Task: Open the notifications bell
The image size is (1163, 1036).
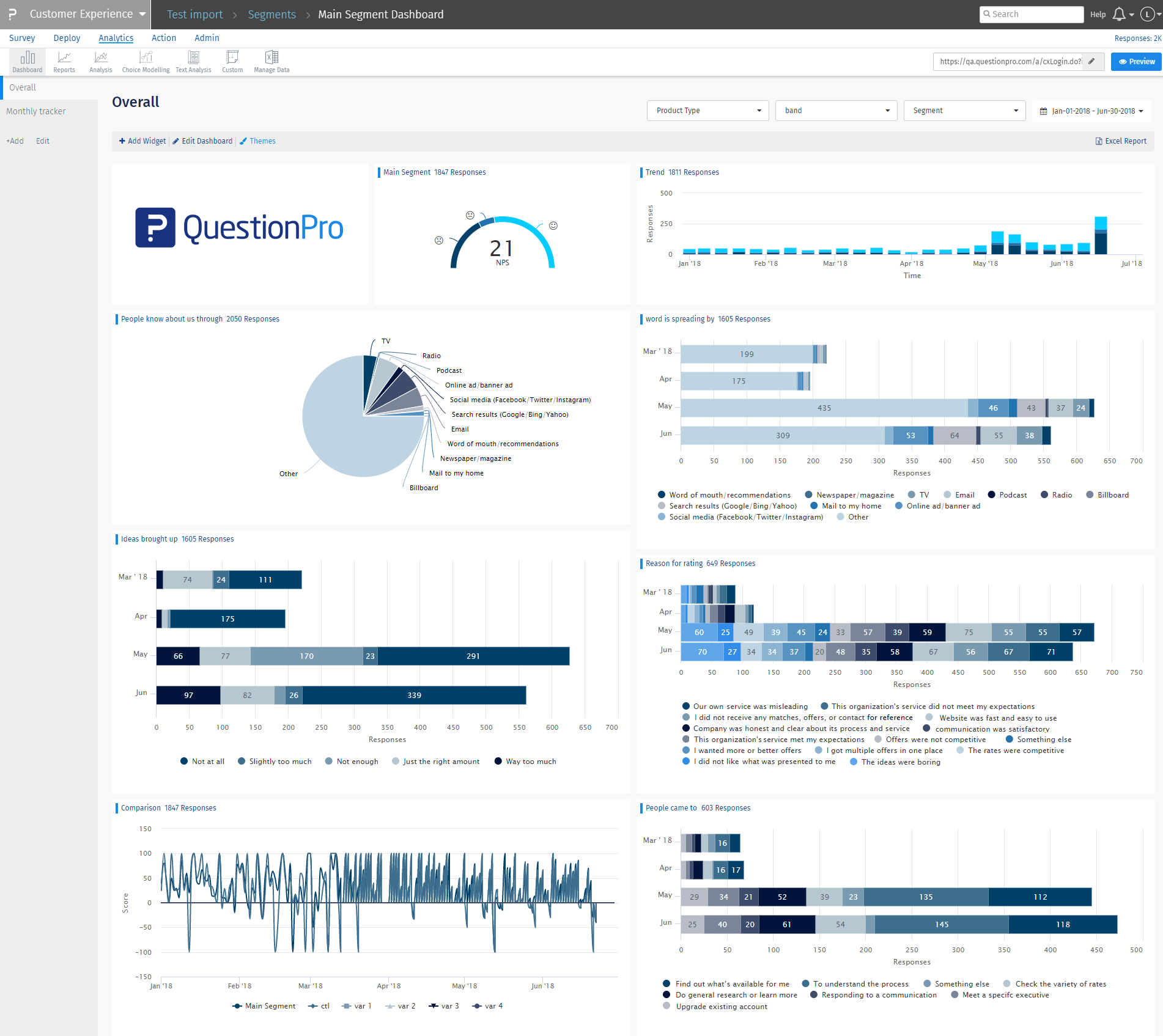Action: tap(1119, 15)
